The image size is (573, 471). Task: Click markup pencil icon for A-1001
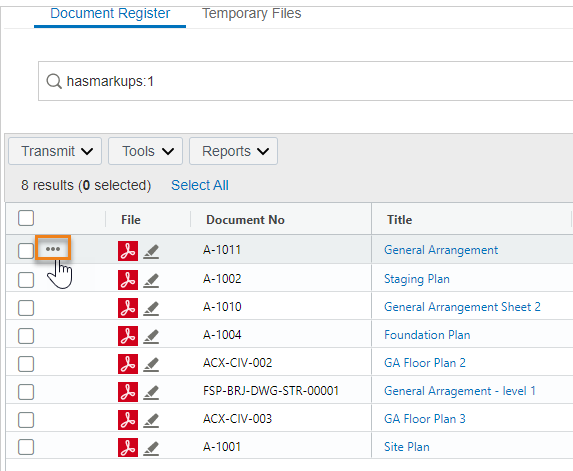click(151, 448)
